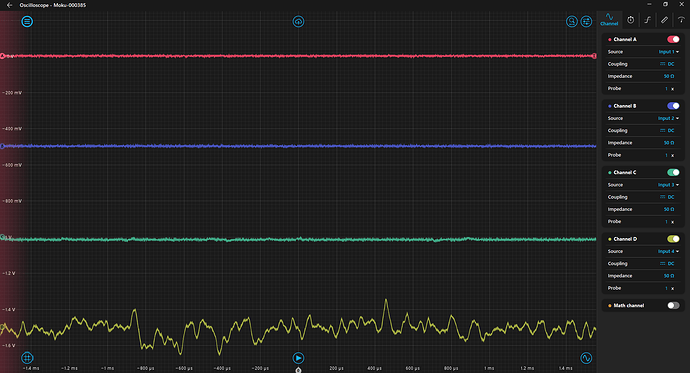Click the grid cursors icon at bottom left

click(x=27, y=358)
